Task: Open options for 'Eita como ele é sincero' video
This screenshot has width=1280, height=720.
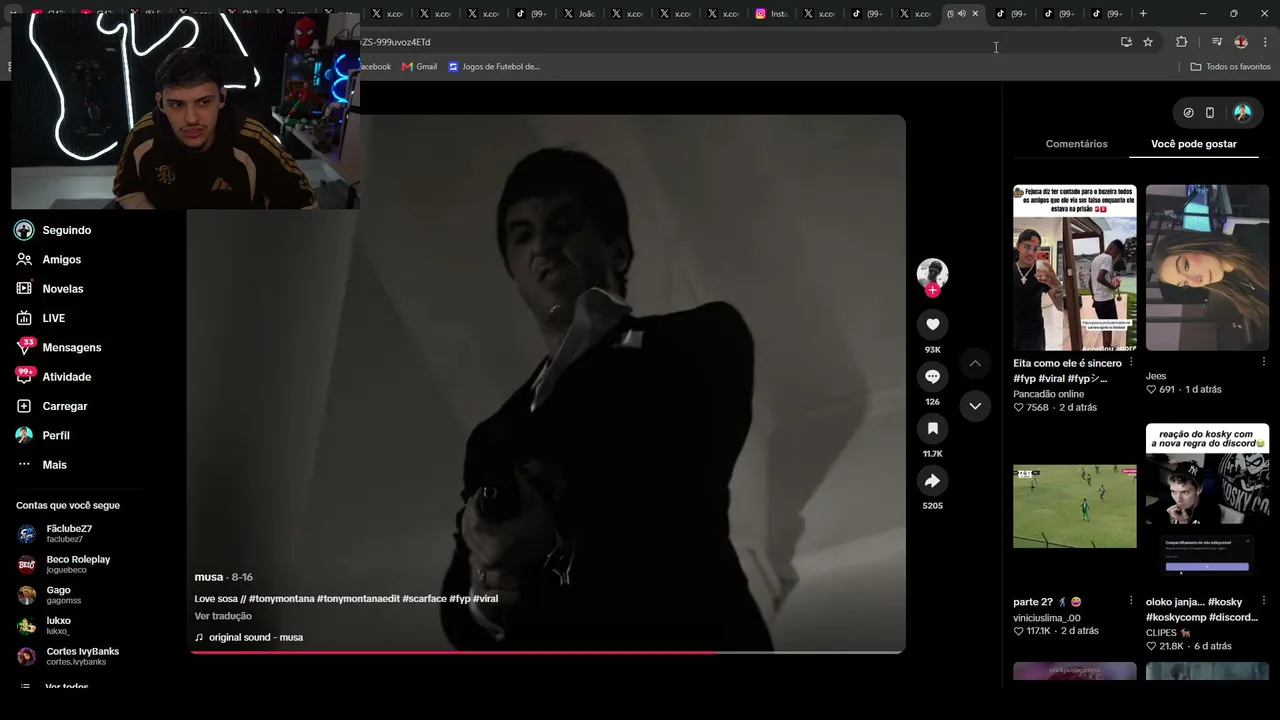Action: 1131,362
